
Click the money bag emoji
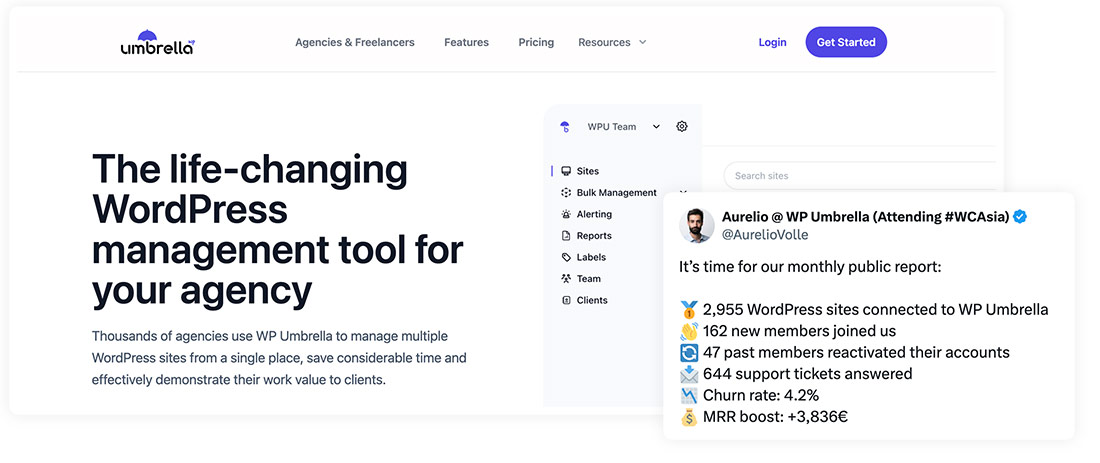689,417
